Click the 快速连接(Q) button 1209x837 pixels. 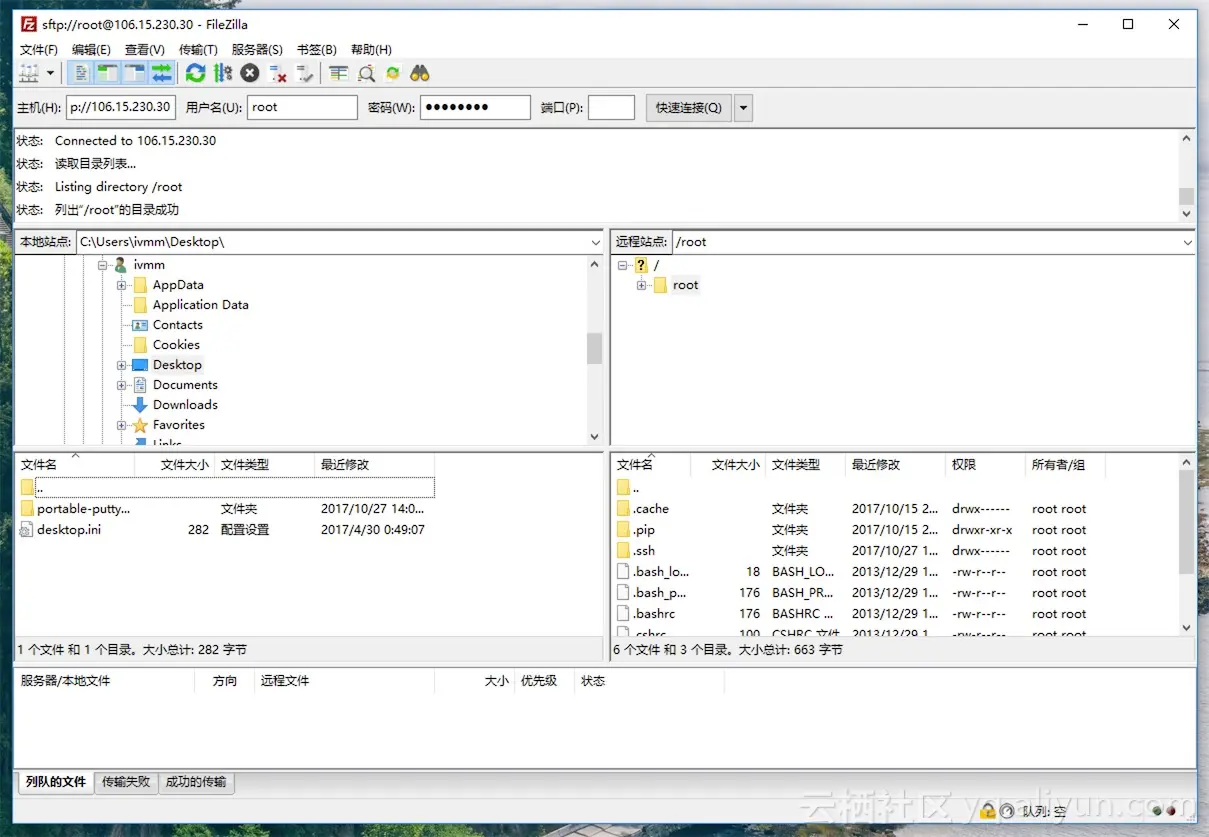(x=689, y=107)
